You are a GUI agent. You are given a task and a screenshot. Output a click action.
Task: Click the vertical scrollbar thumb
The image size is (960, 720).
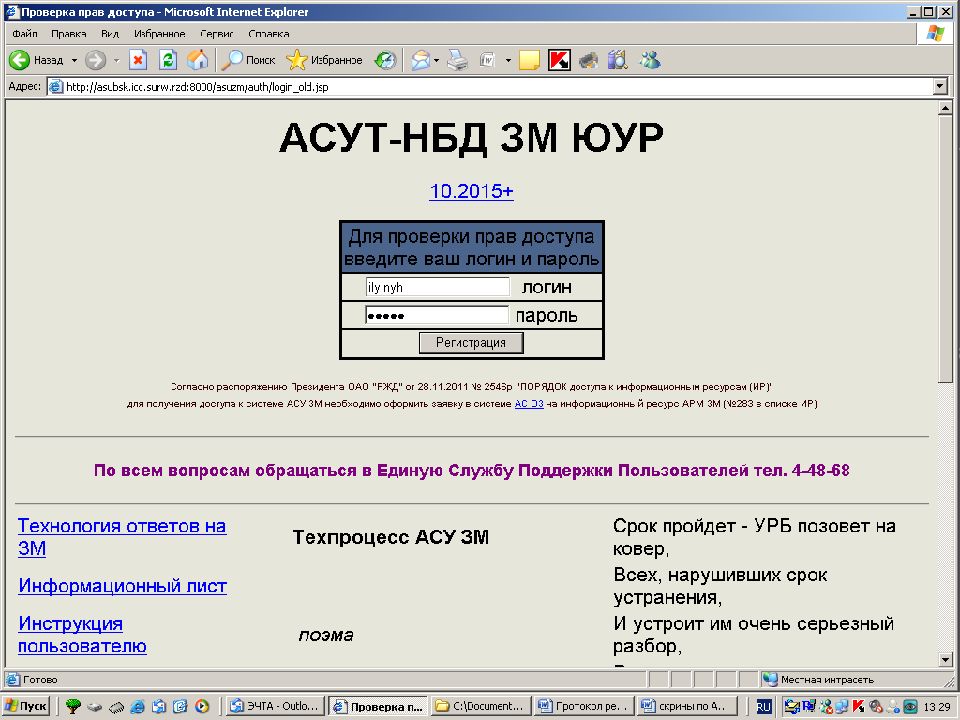click(945, 248)
